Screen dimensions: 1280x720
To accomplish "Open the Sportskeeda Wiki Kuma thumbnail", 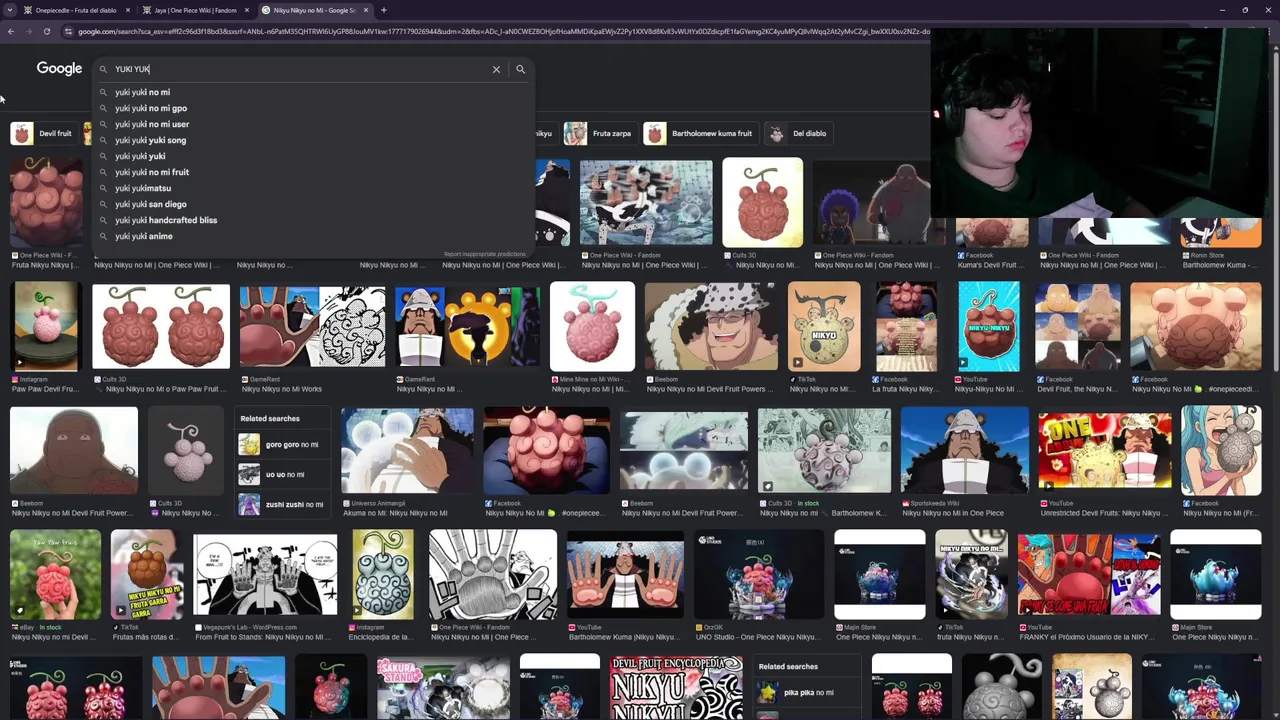I will [x=964, y=450].
